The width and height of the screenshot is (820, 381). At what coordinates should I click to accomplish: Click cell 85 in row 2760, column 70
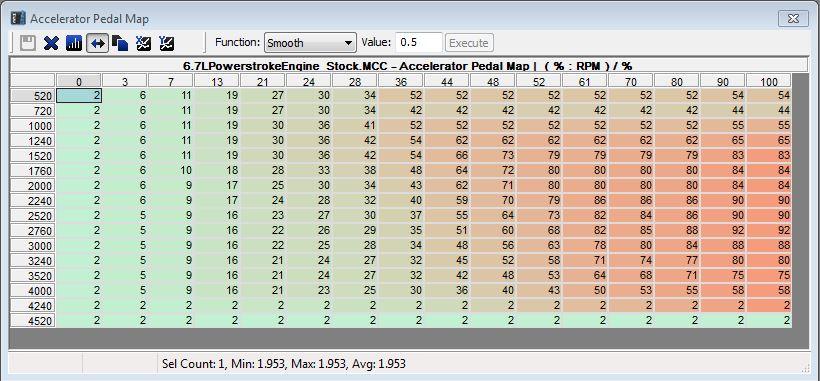[631, 231]
